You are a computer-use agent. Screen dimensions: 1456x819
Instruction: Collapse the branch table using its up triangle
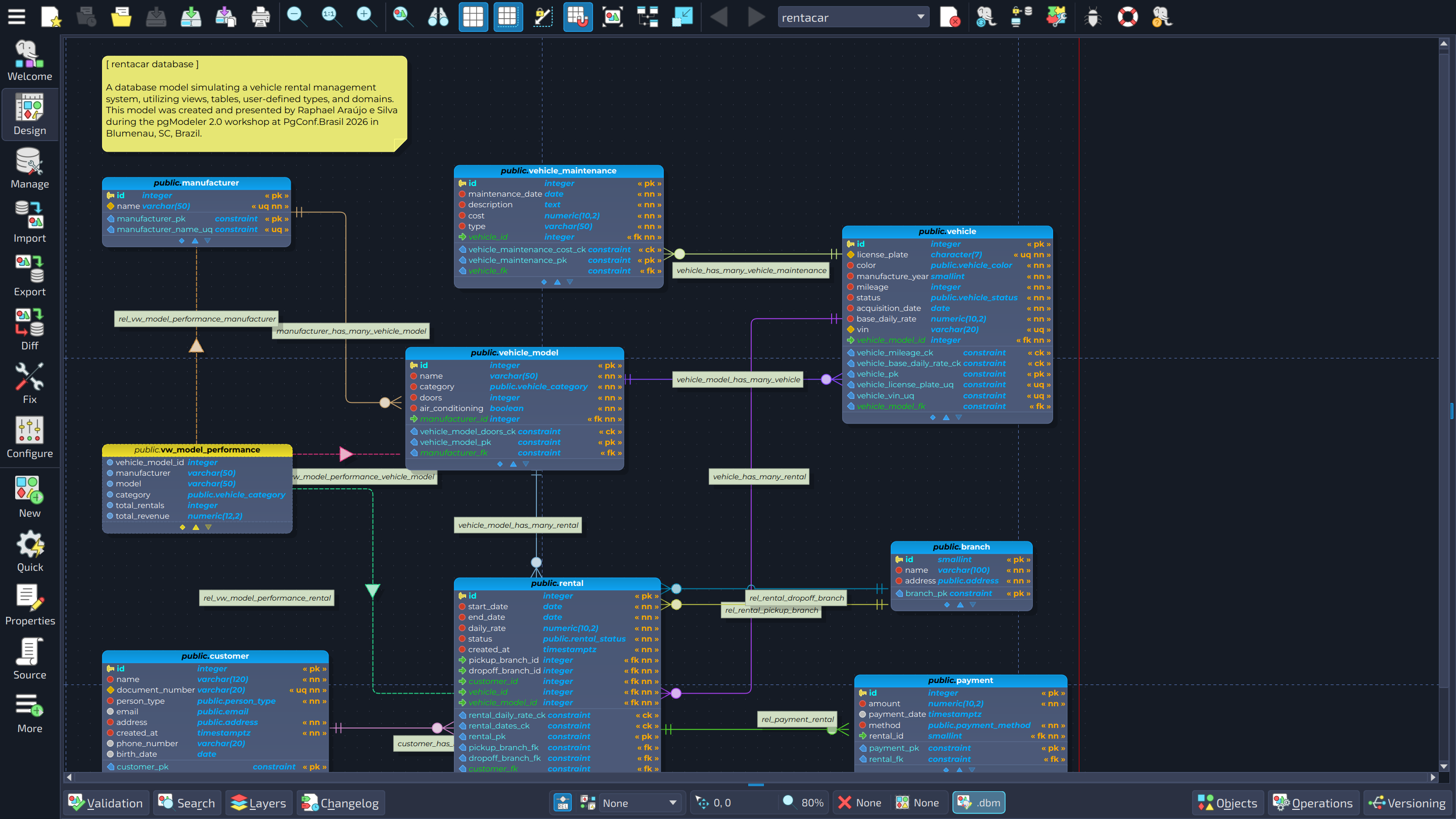(961, 605)
